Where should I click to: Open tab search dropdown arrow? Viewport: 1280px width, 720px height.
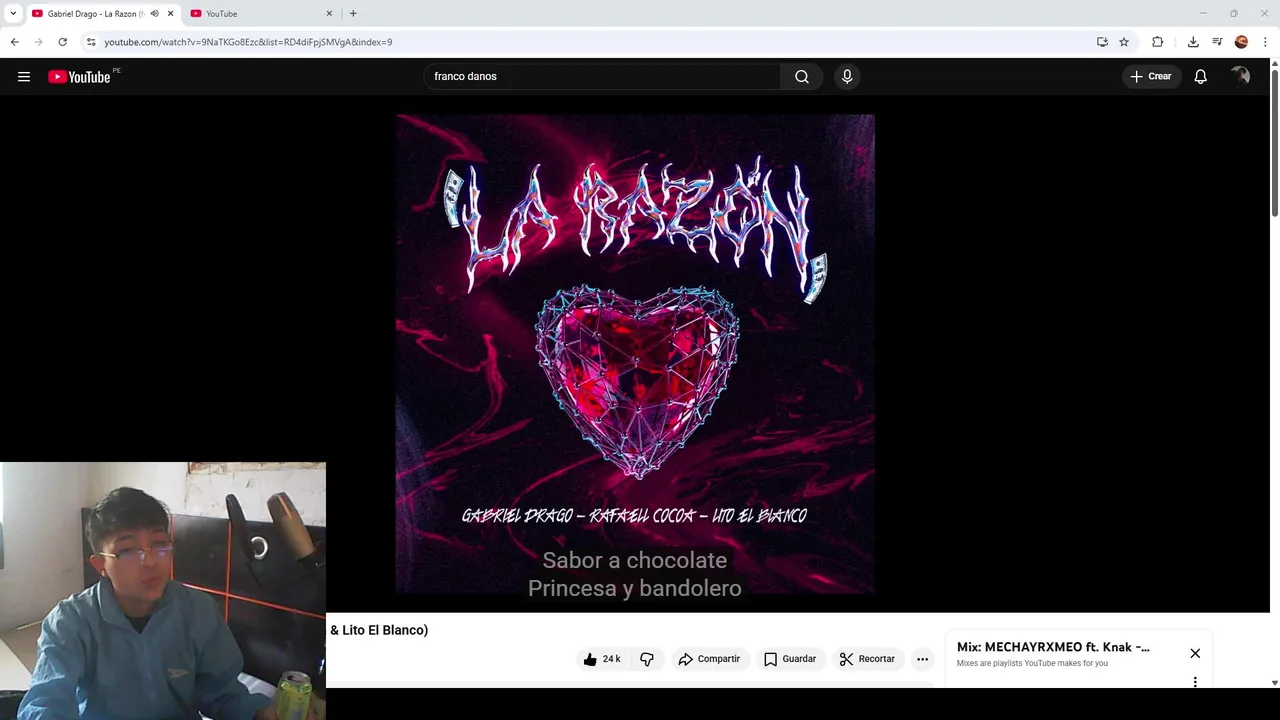point(13,14)
